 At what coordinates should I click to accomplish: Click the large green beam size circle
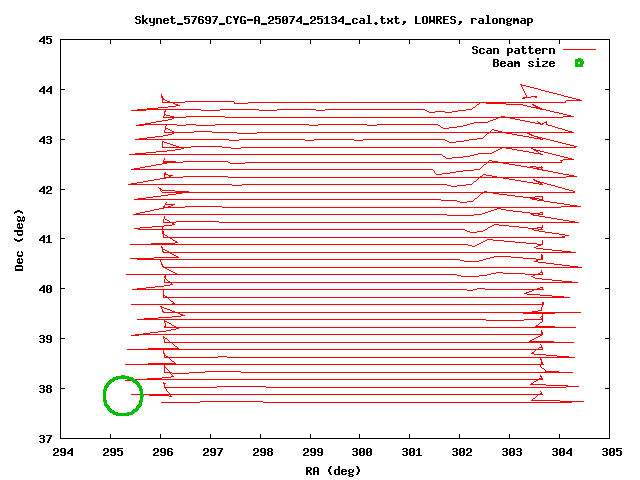123,396
